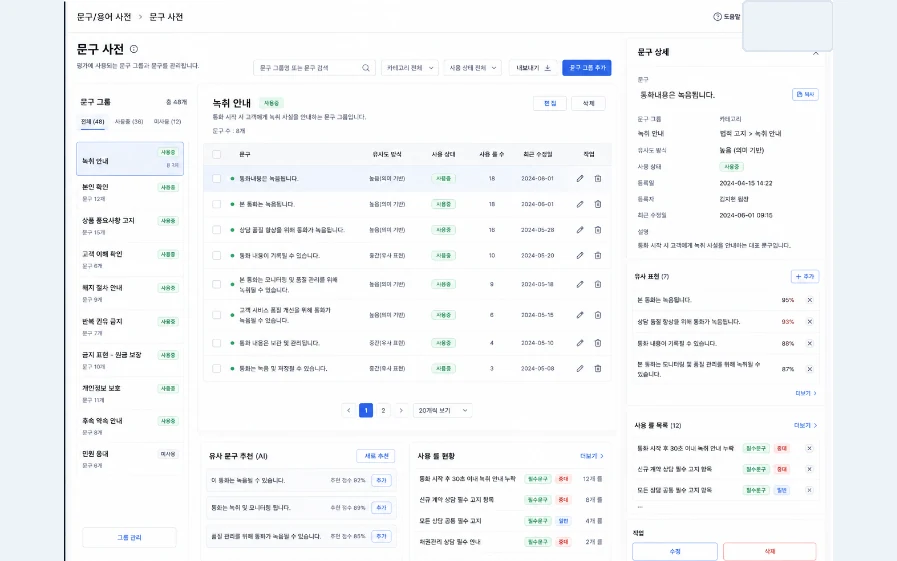This screenshot has height=561, width=897.
Task: Click the red 삭제 button at panel bottom
Action: 769,551
